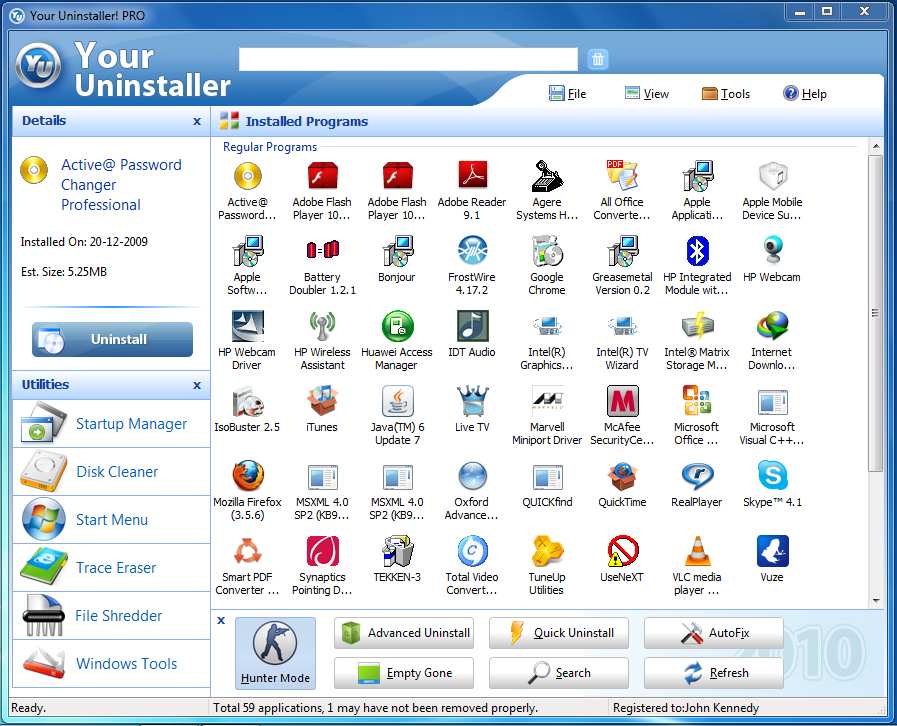Viewport: 897px width, 726px height.
Task: Select HP Webcam icon
Action: point(772,251)
